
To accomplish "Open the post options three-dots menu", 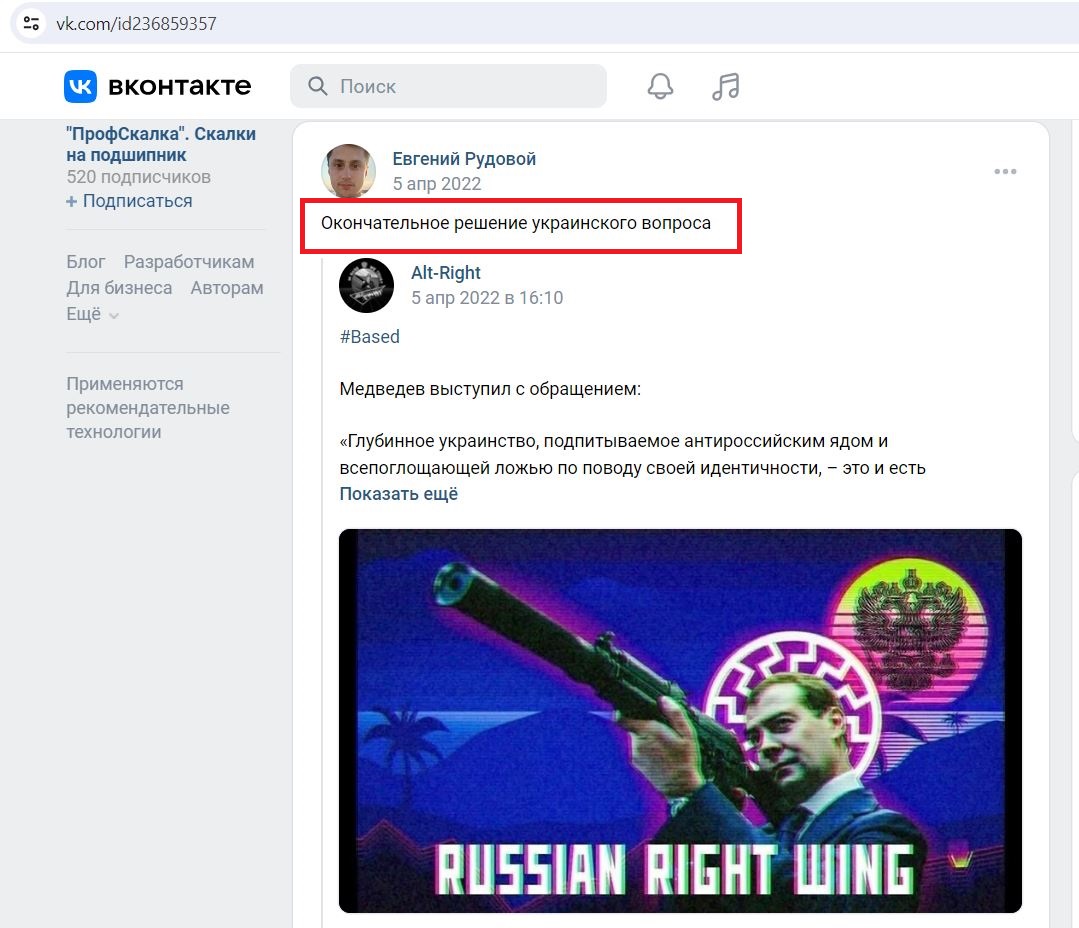I will (x=1005, y=171).
